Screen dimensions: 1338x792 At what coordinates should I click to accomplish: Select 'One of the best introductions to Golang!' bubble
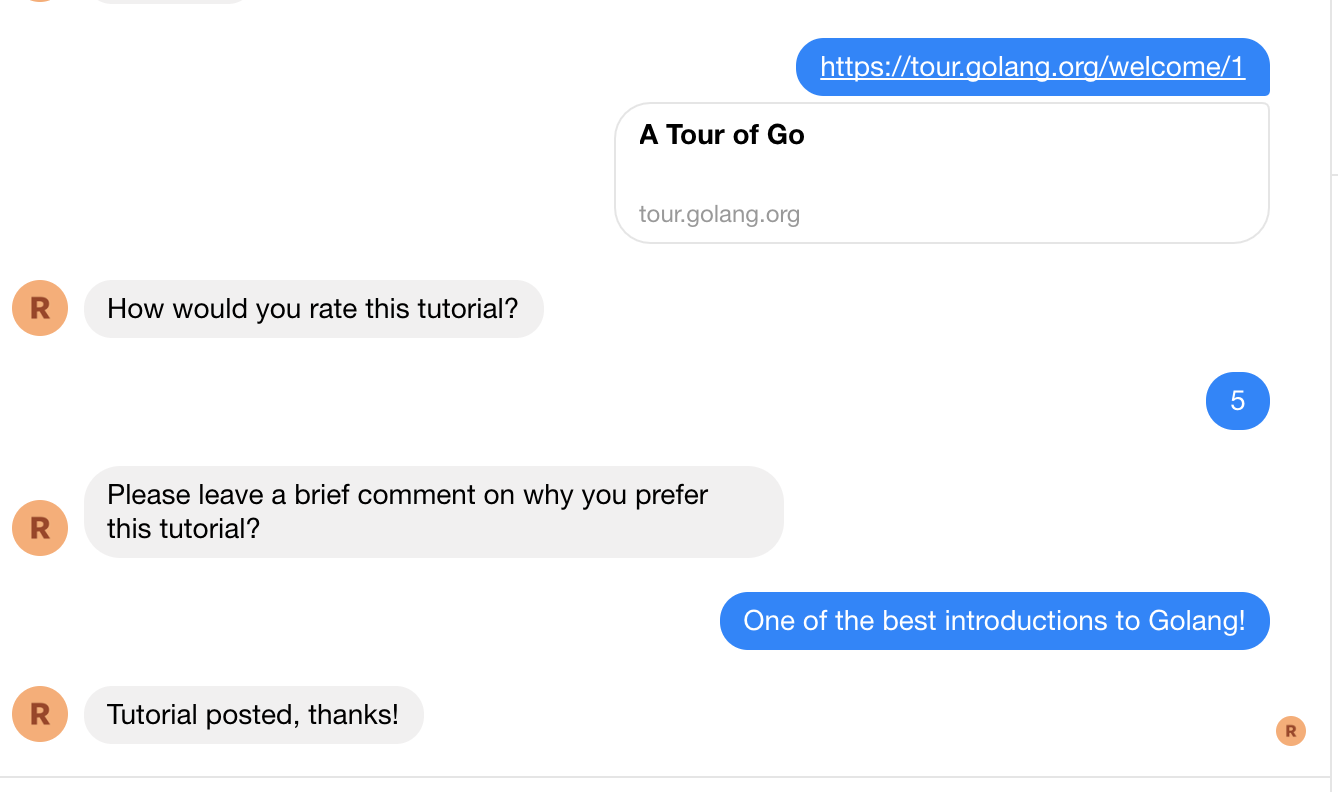coord(994,621)
